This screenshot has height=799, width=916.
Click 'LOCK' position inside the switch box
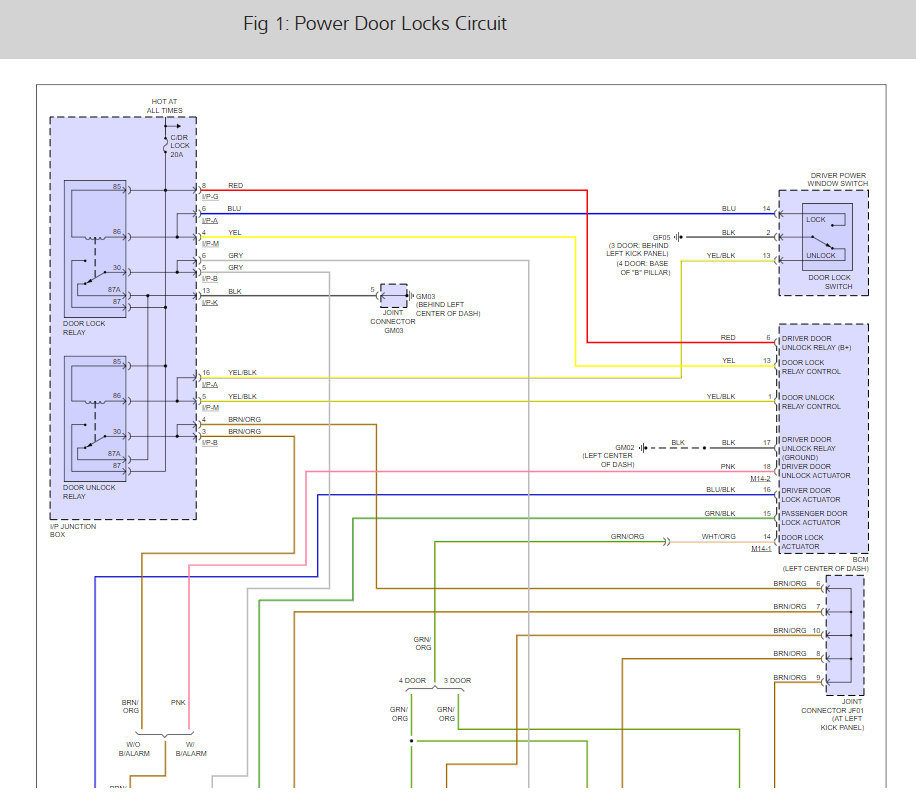[816, 220]
